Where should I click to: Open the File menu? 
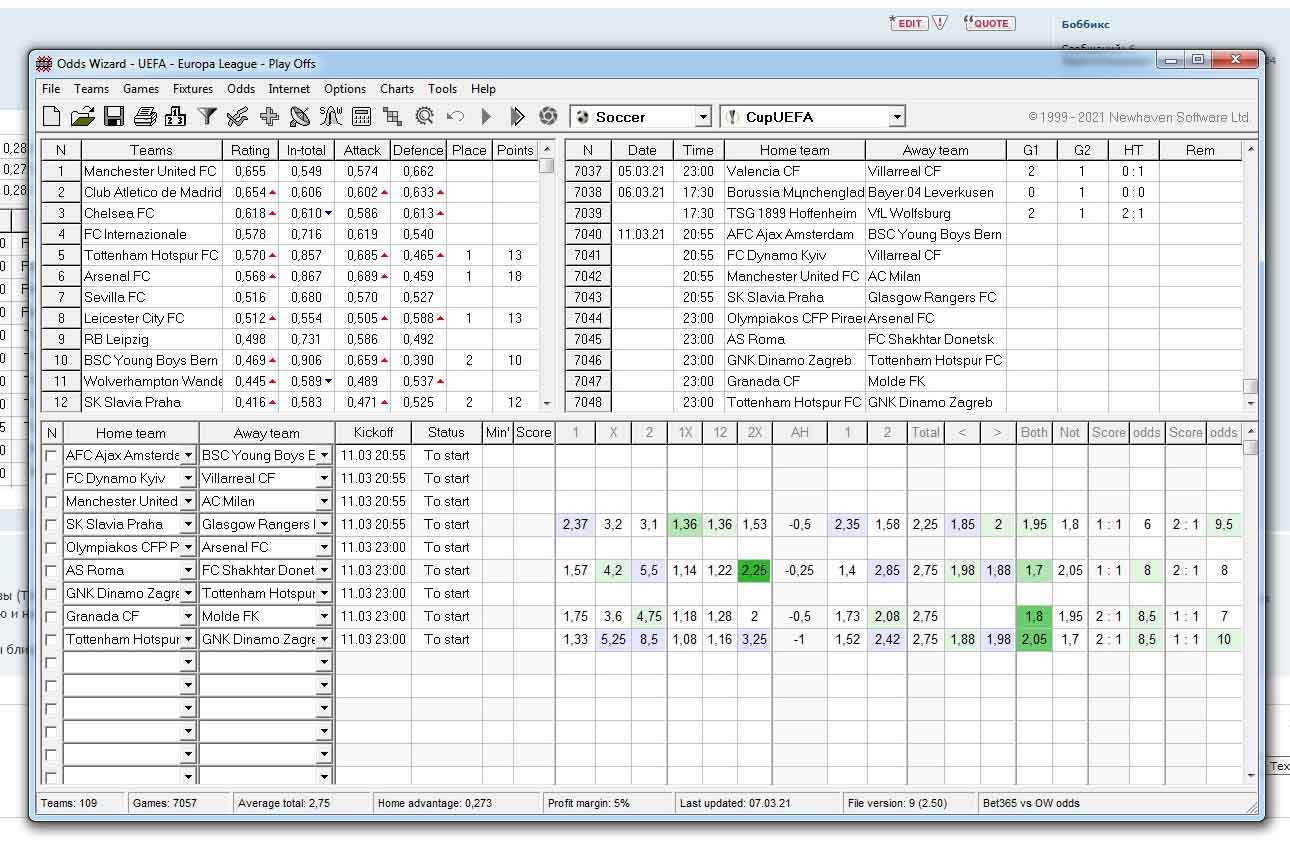pos(51,89)
